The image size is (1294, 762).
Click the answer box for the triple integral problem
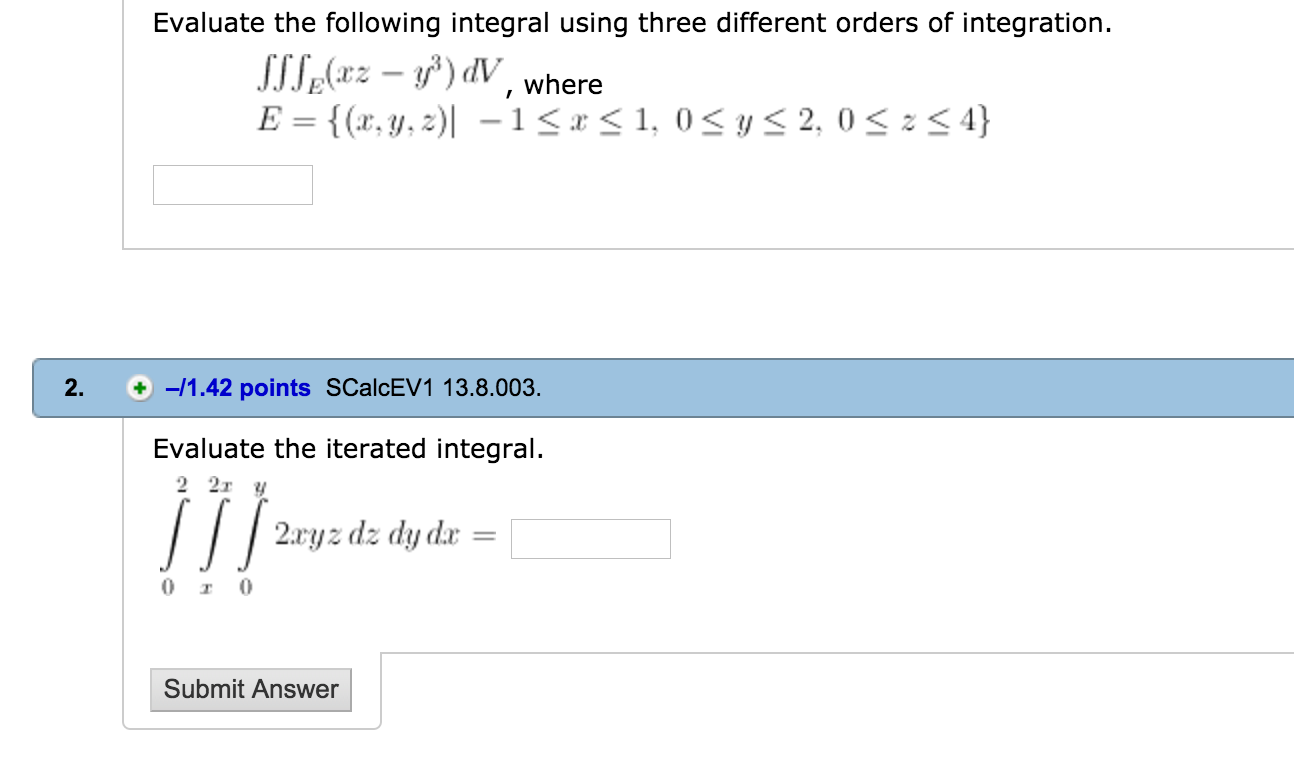point(232,185)
